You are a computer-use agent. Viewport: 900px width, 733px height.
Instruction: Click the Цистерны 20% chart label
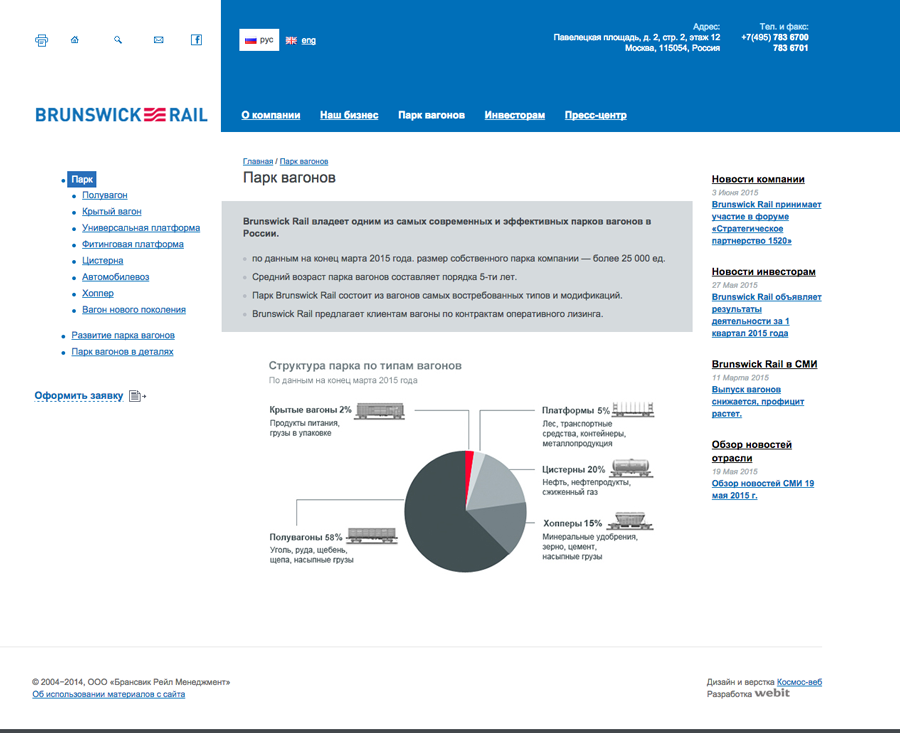[573, 470]
